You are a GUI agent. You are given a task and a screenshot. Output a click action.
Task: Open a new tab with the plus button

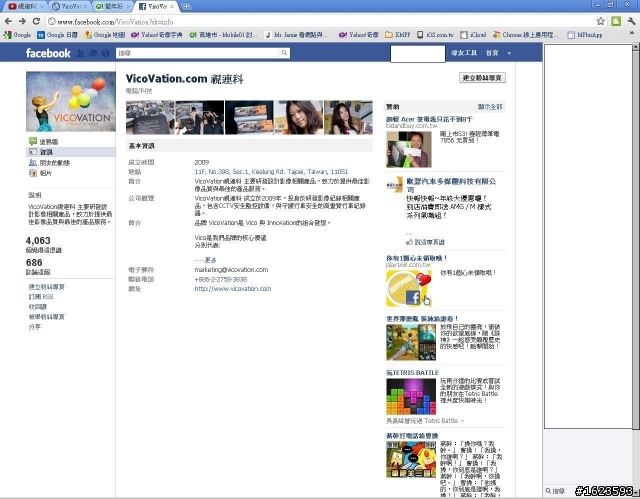coord(186,7)
